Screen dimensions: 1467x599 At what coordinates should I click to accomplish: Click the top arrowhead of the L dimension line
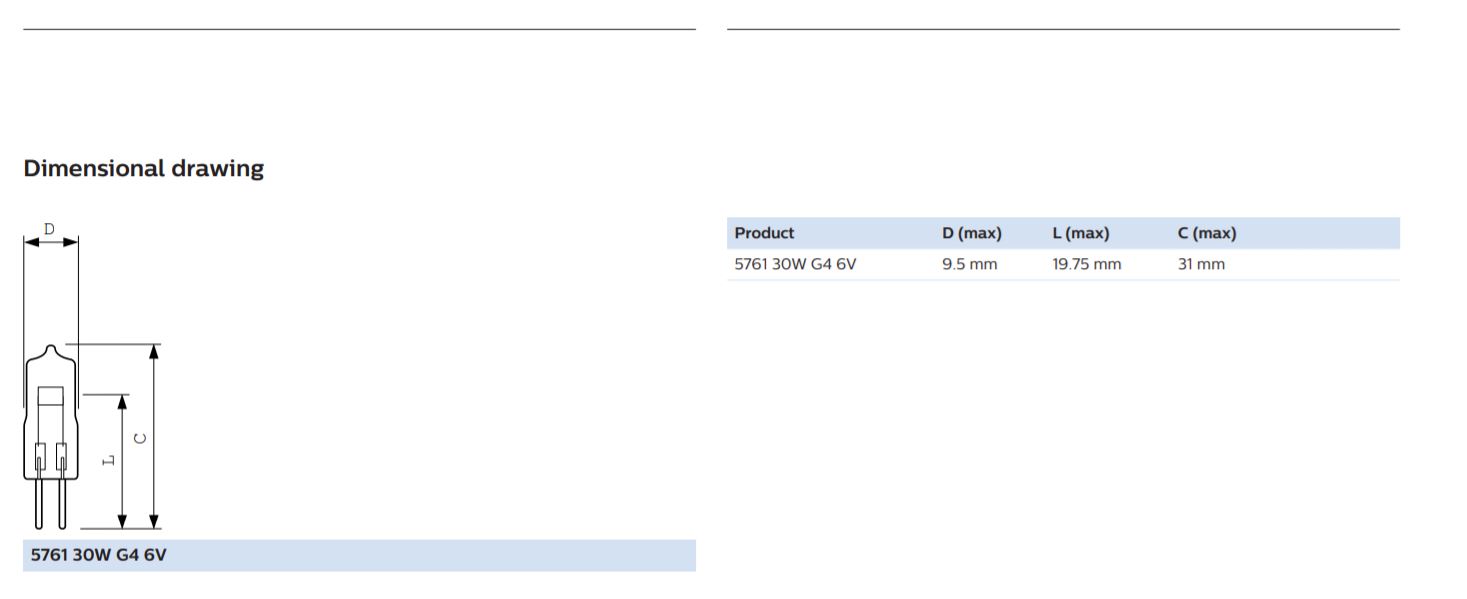click(x=122, y=401)
